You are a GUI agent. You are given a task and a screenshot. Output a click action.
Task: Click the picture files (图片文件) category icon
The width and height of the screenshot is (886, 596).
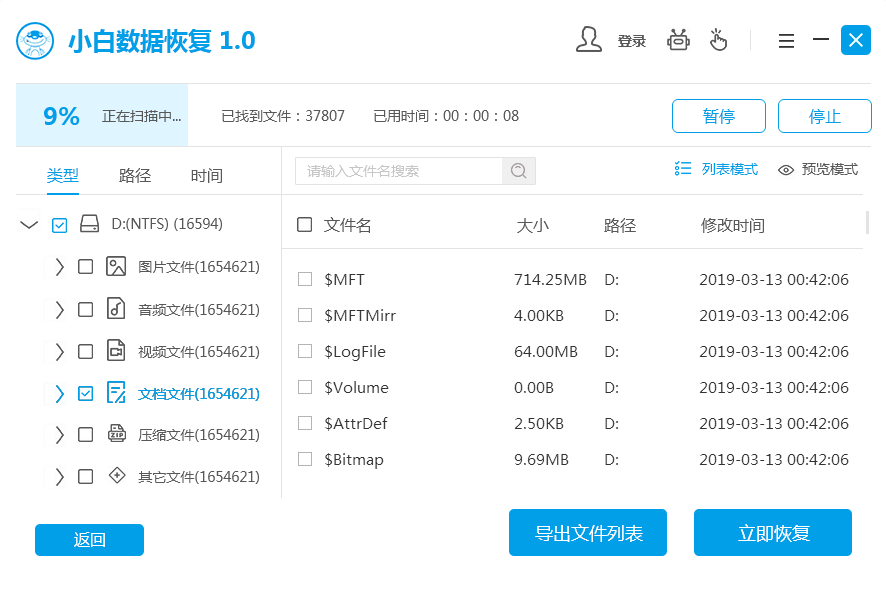116,267
